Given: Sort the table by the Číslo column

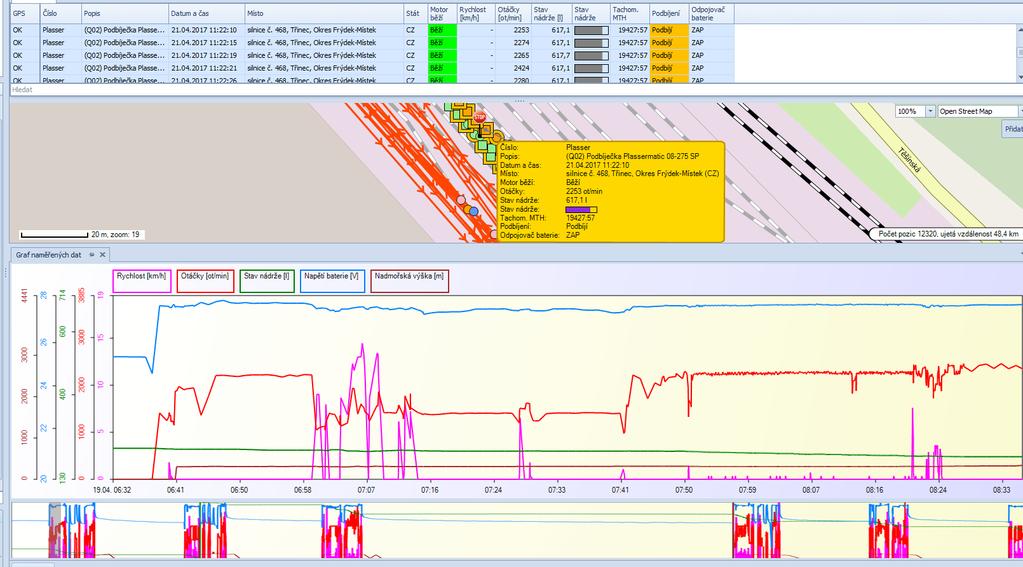Looking at the screenshot, I should pyautogui.click(x=60, y=13).
